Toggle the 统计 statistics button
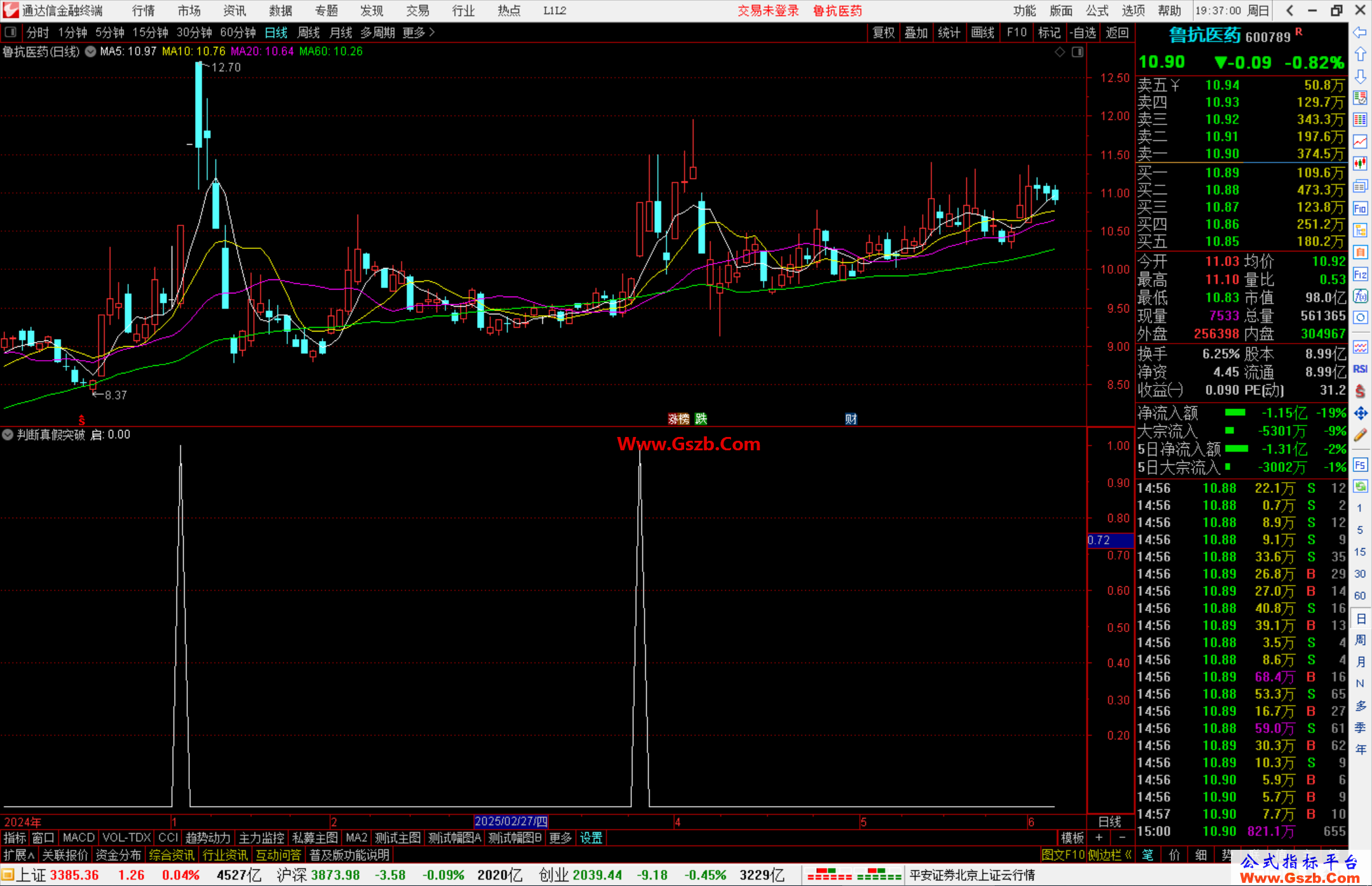The width and height of the screenshot is (1372, 886). 950,32
